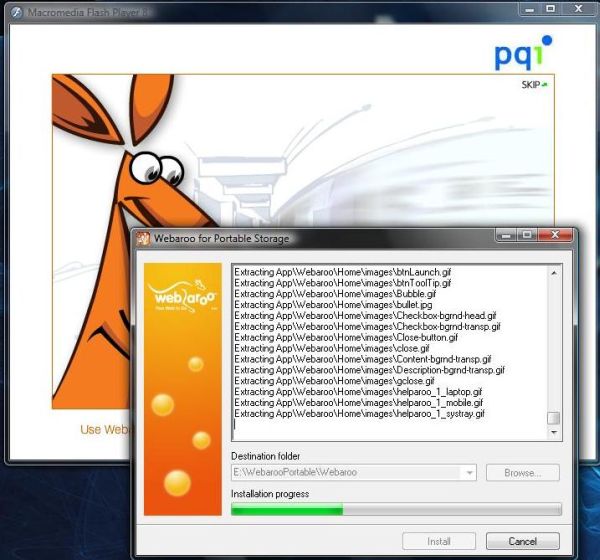Click the Installation progress bar
Image resolution: width=600 pixels, height=560 pixels.
click(x=396, y=509)
